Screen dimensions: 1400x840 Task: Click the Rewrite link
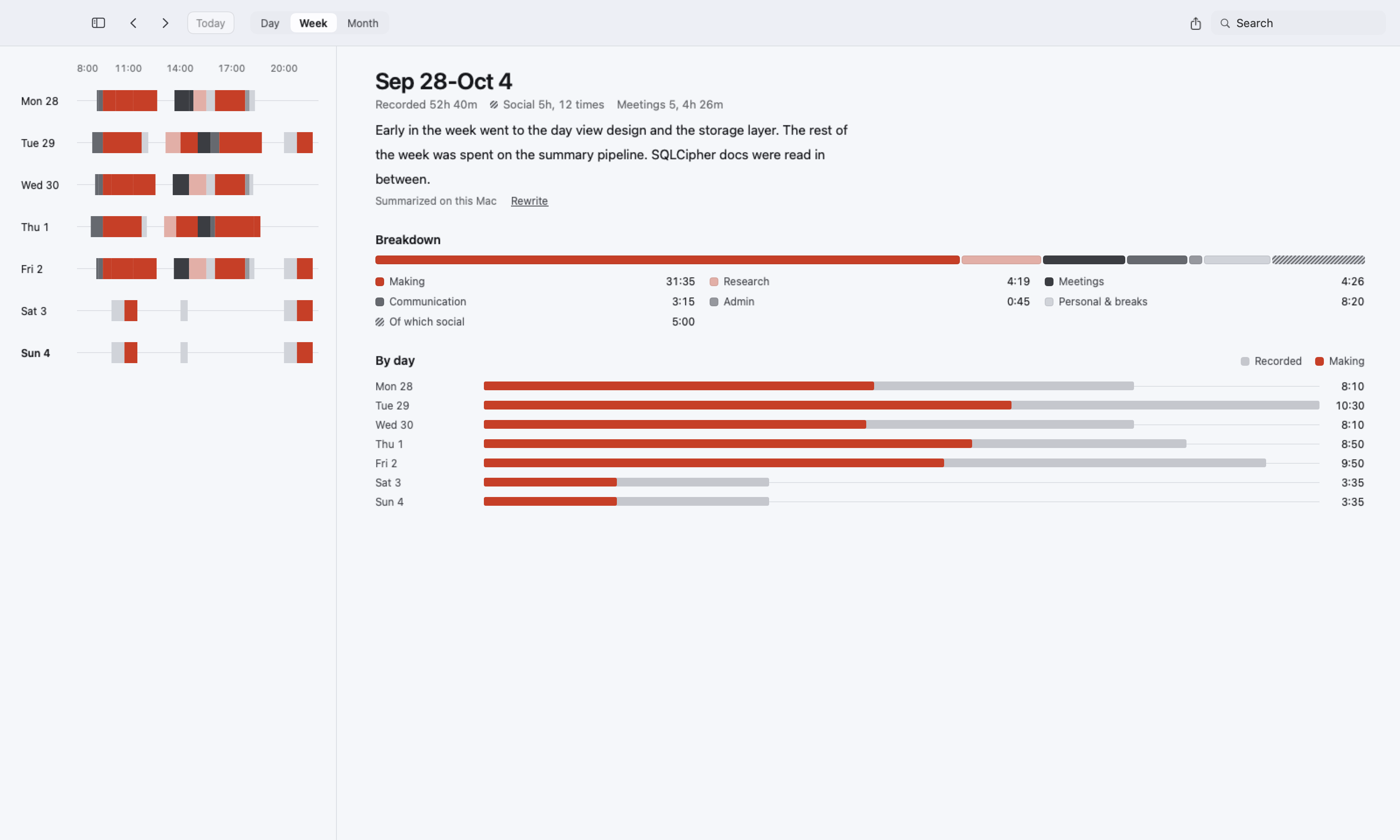529,201
